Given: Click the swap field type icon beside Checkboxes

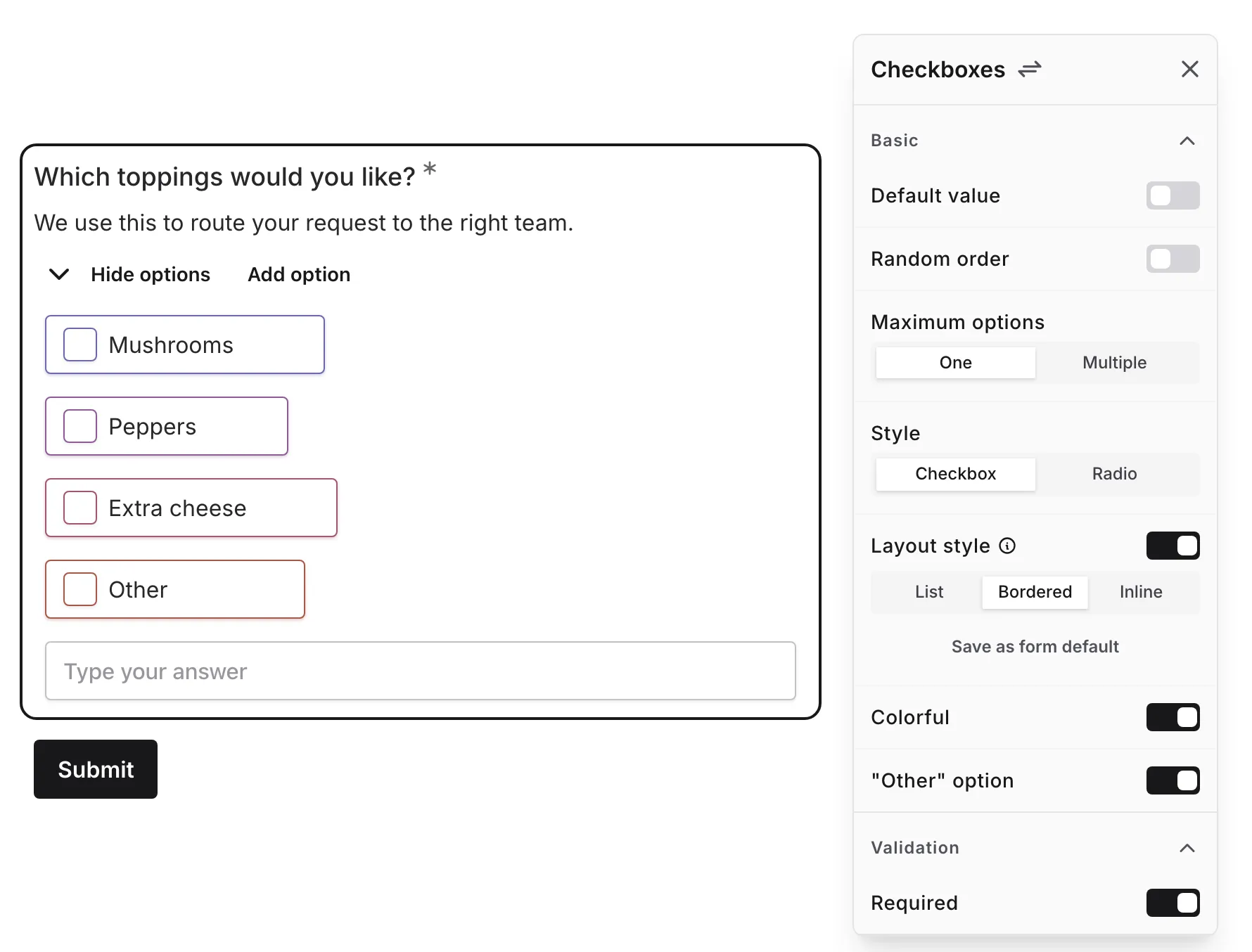Looking at the screenshot, I should [x=1030, y=69].
